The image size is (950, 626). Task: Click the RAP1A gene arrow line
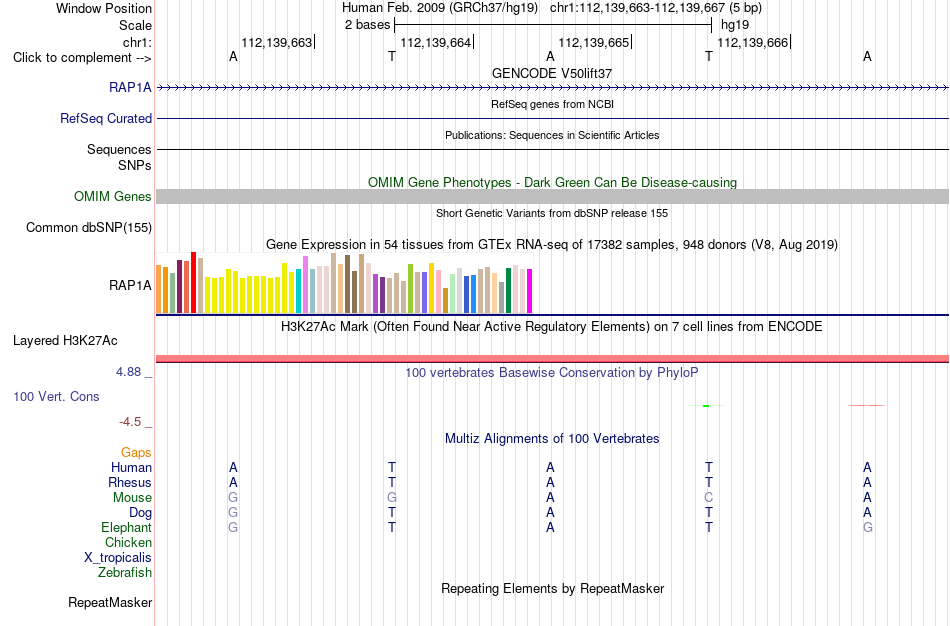[x=552, y=88]
